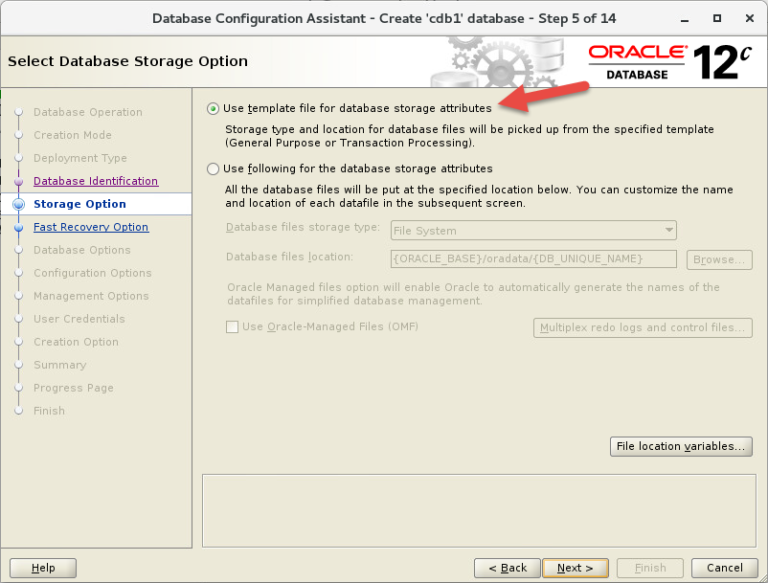Click the Help button
The height and width of the screenshot is (583, 768).
click(43, 568)
